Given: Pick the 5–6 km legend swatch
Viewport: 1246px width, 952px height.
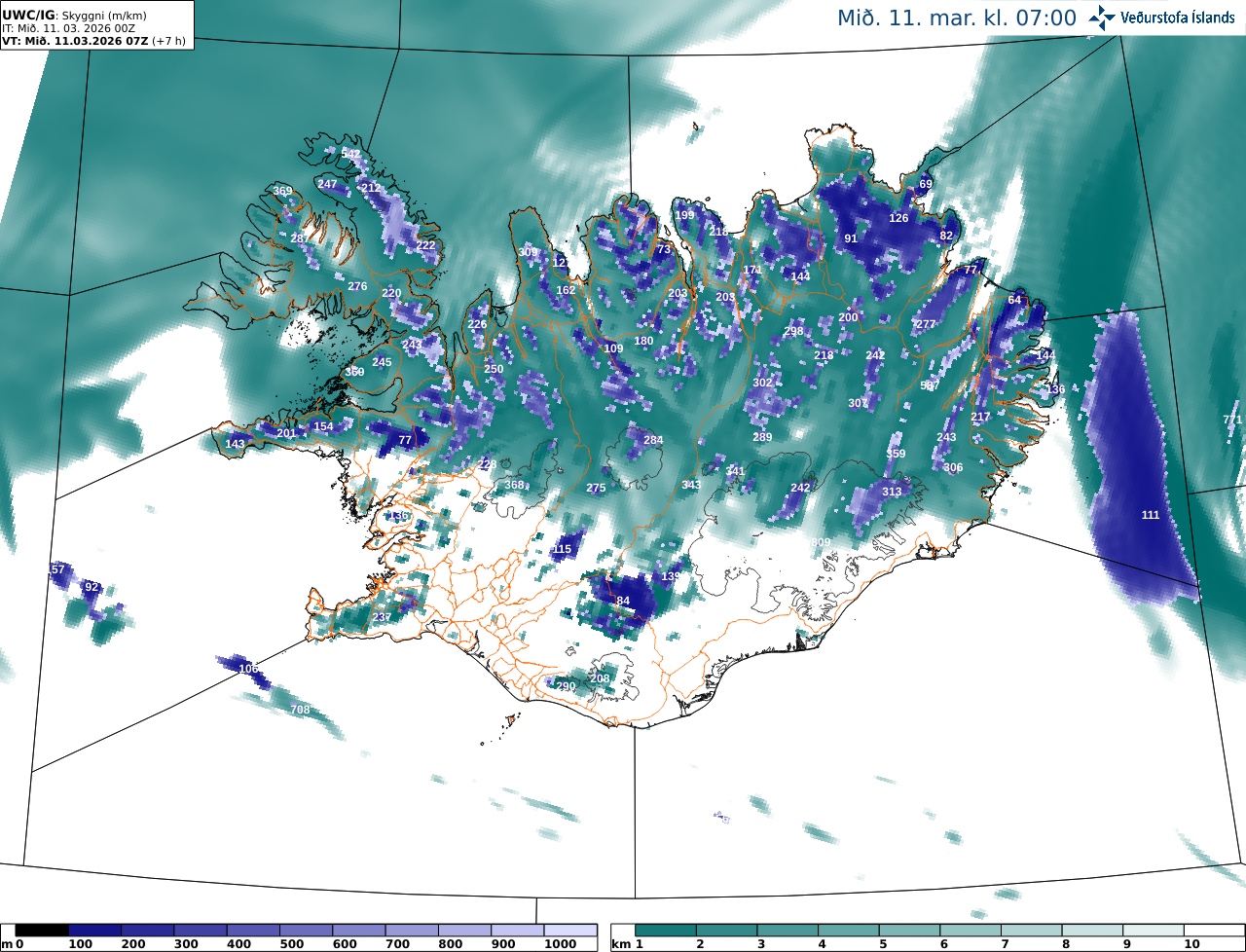Looking at the screenshot, I should (x=910, y=931).
